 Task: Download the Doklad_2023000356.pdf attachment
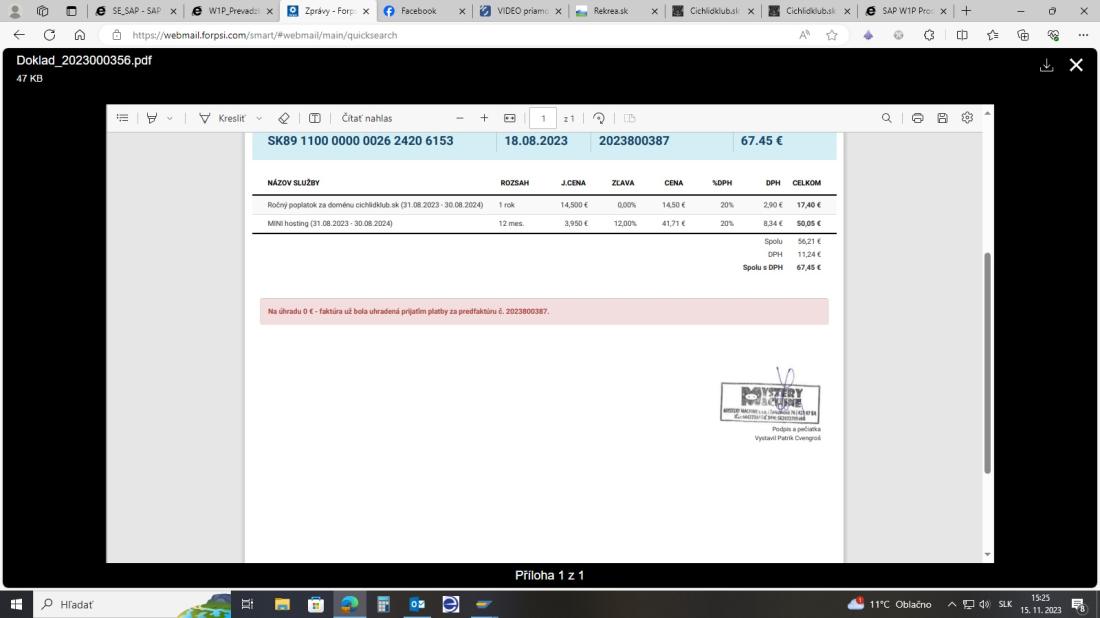pyautogui.click(x=1046, y=65)
